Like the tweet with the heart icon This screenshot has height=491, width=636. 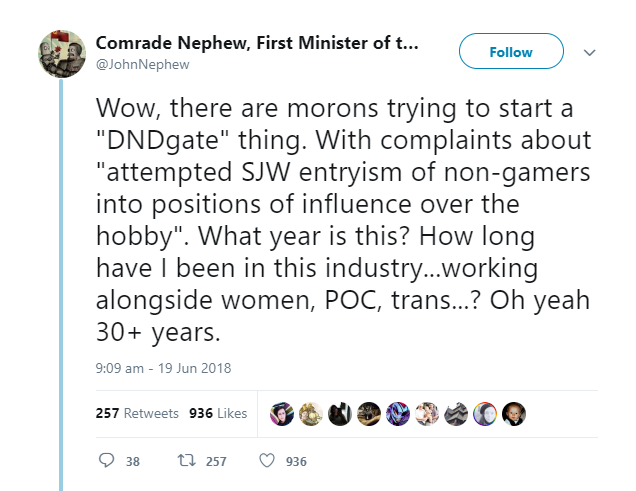point(266,461)
